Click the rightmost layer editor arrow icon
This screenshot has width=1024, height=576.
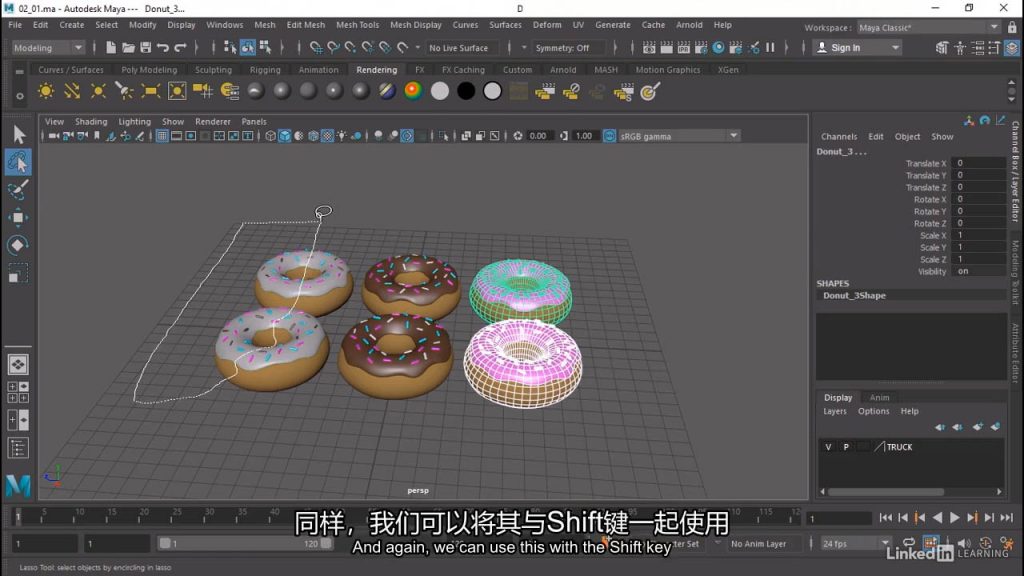coord(995,427)
